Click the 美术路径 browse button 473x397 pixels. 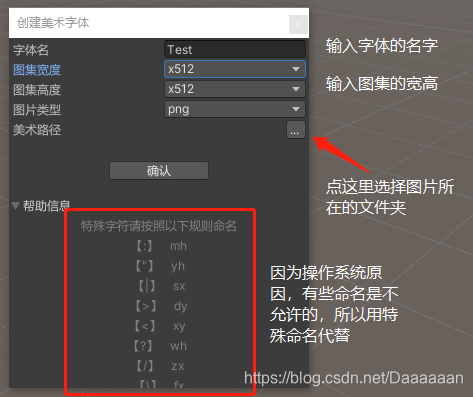(x=296, y=130)
